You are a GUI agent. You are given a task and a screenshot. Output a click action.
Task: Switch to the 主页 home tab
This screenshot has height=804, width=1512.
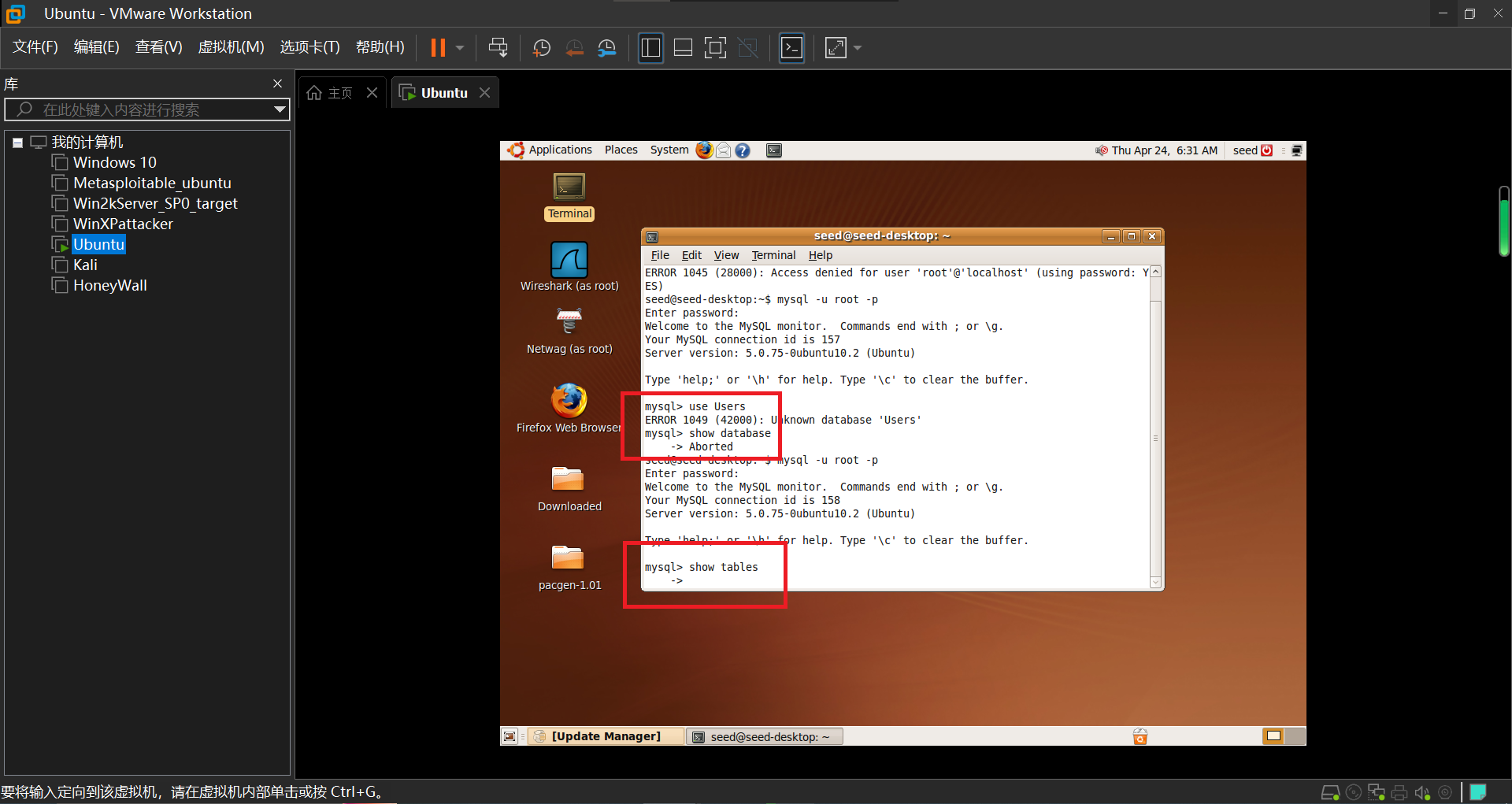point(330,93)
